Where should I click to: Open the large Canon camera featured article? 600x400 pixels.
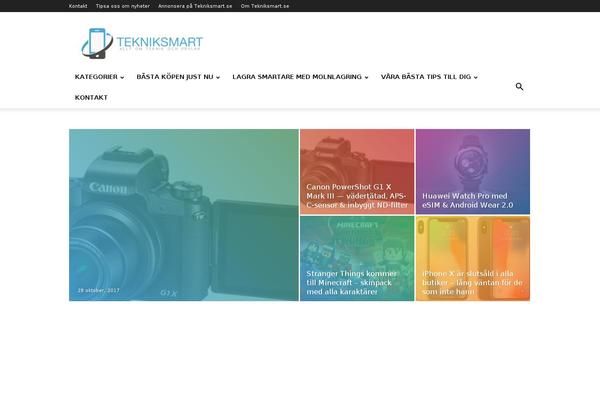point(184,215)
